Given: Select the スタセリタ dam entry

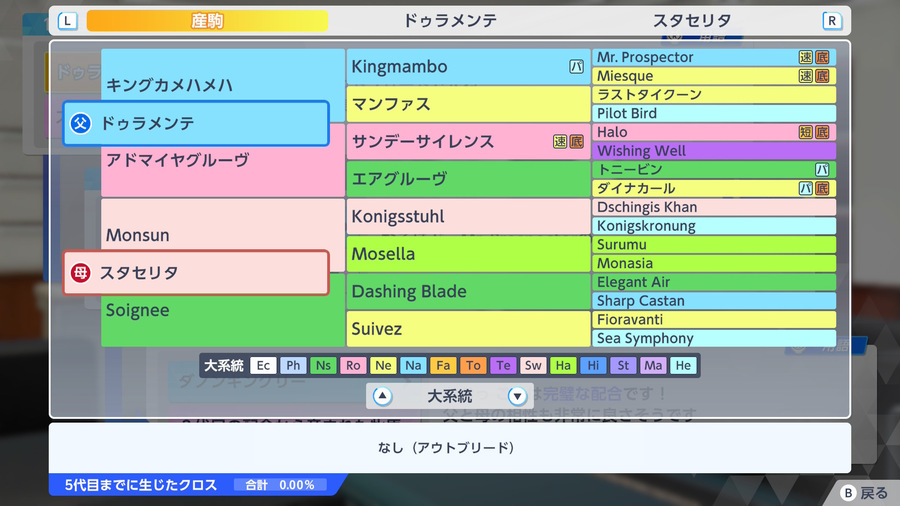Looking at the screenshot, I should point(196,273).
